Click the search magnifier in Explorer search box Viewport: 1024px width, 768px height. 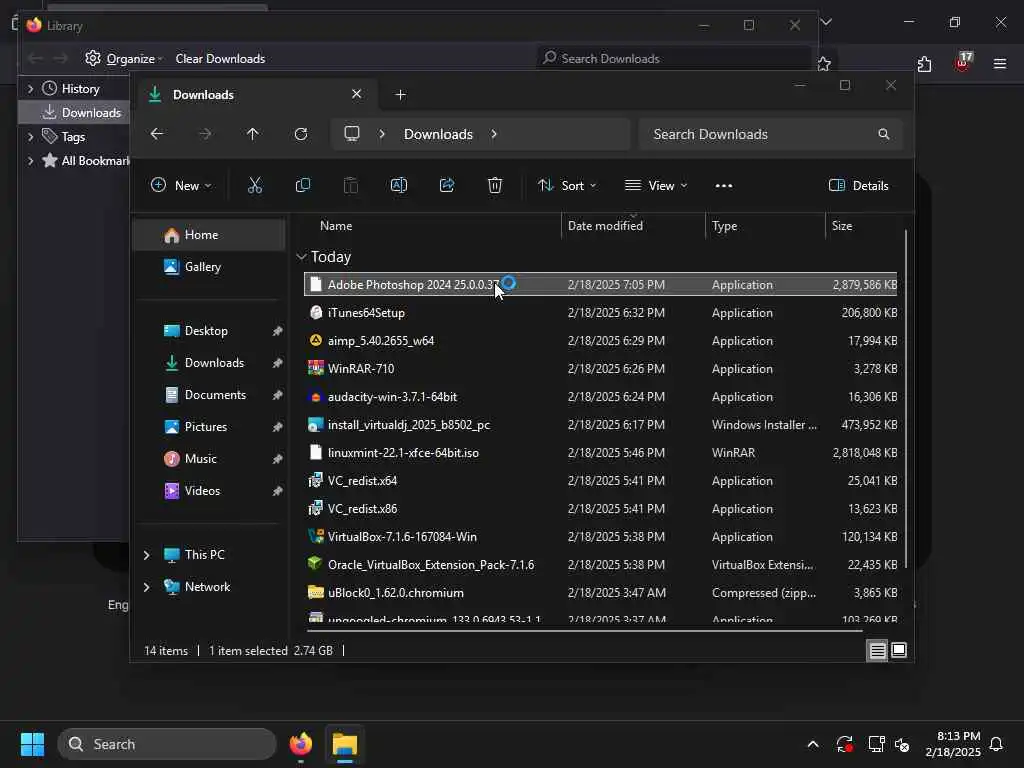point(884,134)
